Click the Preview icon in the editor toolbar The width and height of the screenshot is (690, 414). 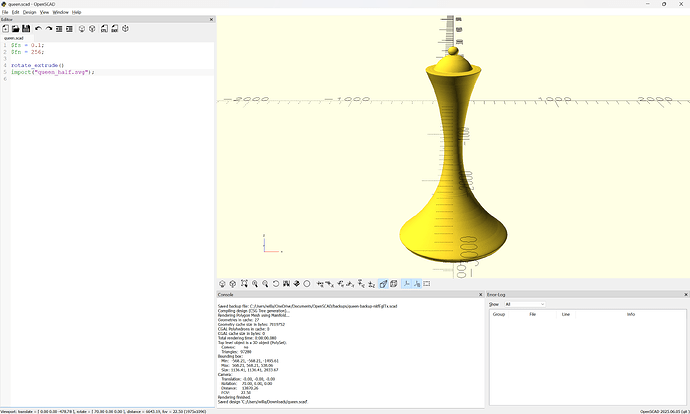[82, 29]
